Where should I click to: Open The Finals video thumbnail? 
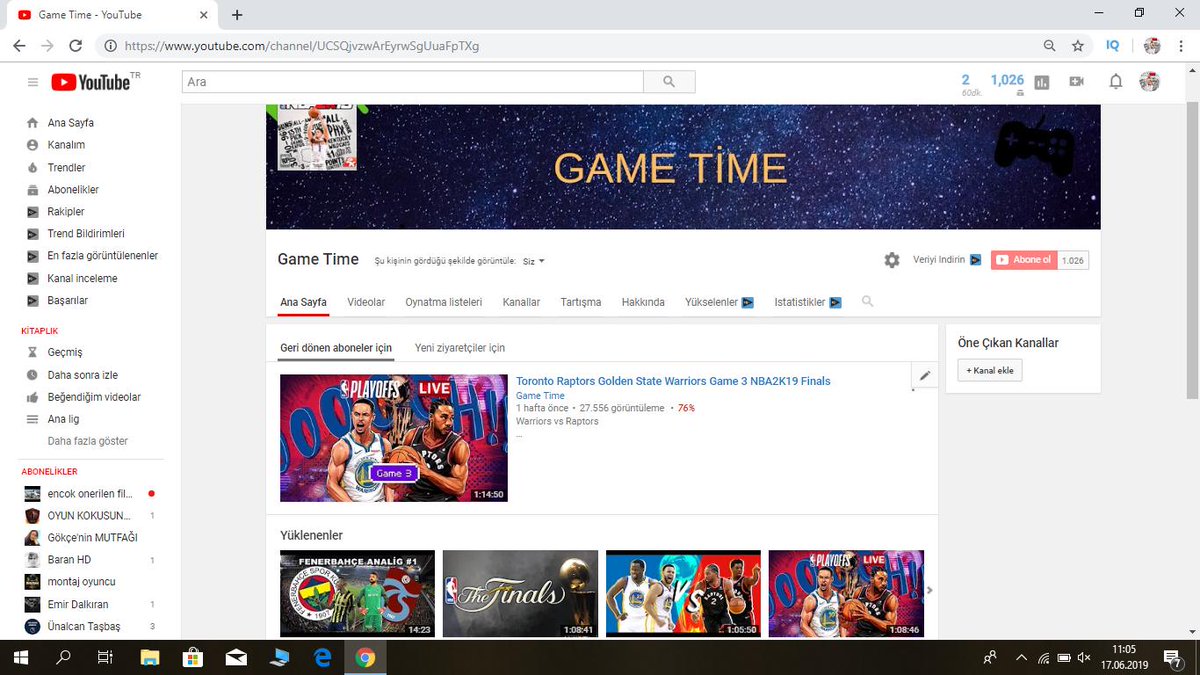[520, 594]
